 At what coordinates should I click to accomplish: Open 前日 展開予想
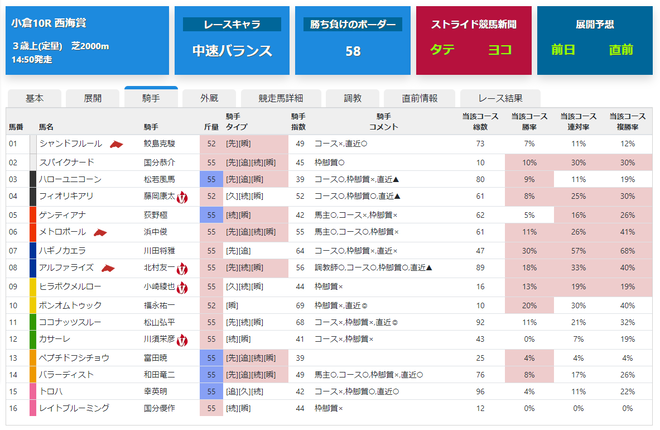tap(563, 50)
